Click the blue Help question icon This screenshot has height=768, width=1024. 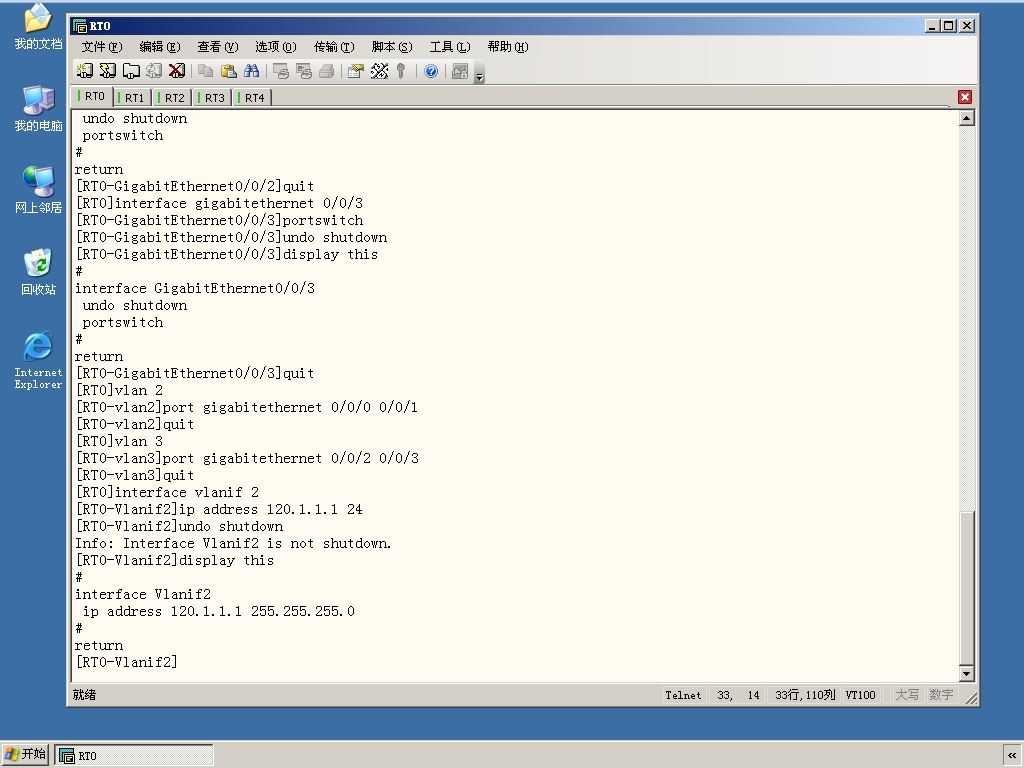coord(431,71)
